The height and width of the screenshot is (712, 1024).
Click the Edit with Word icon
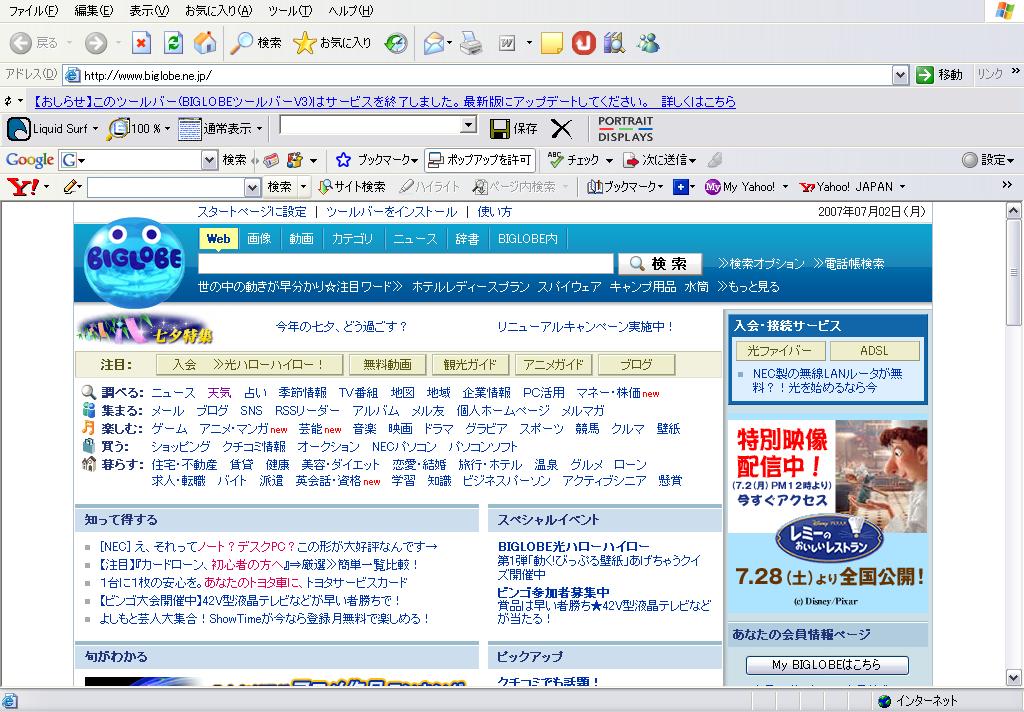(x=507, y=43)
